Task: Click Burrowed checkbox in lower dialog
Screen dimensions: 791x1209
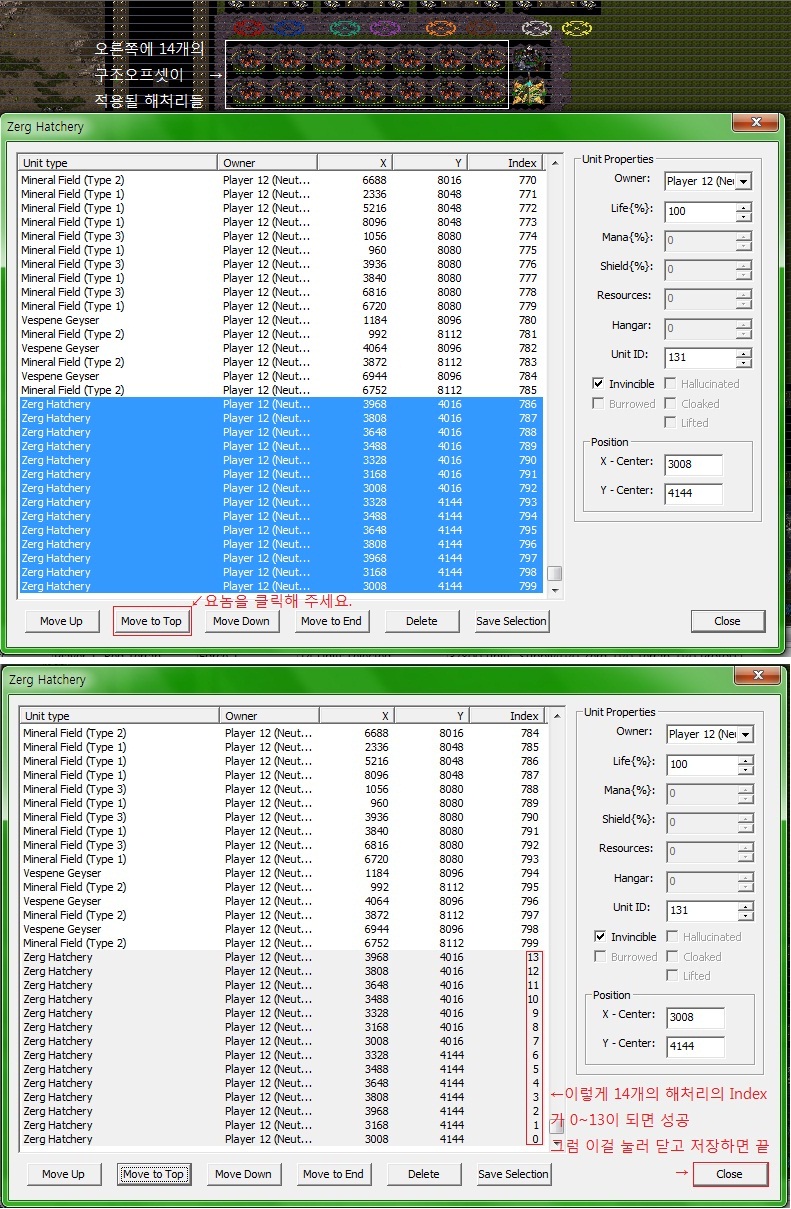Action: [x=600, y=957]
